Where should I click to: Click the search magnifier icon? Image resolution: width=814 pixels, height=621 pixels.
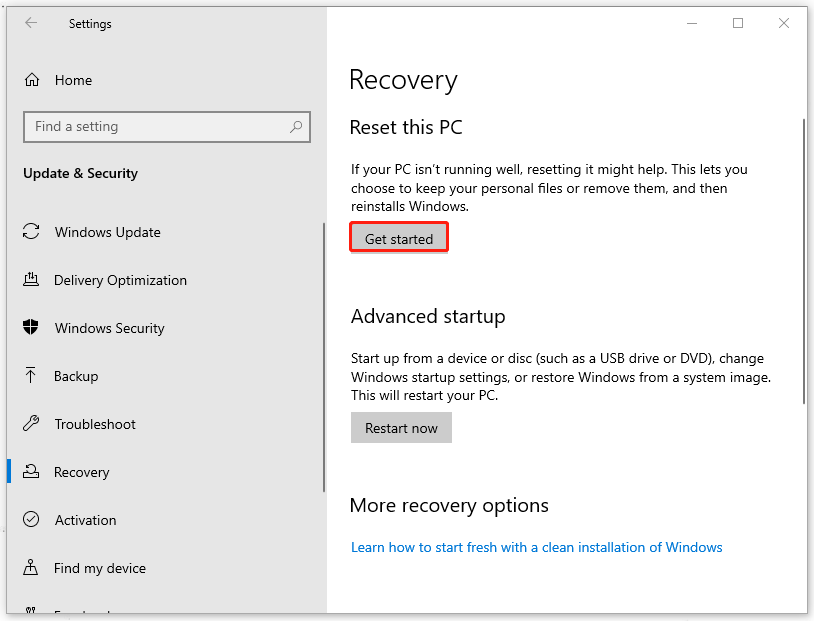296,127
